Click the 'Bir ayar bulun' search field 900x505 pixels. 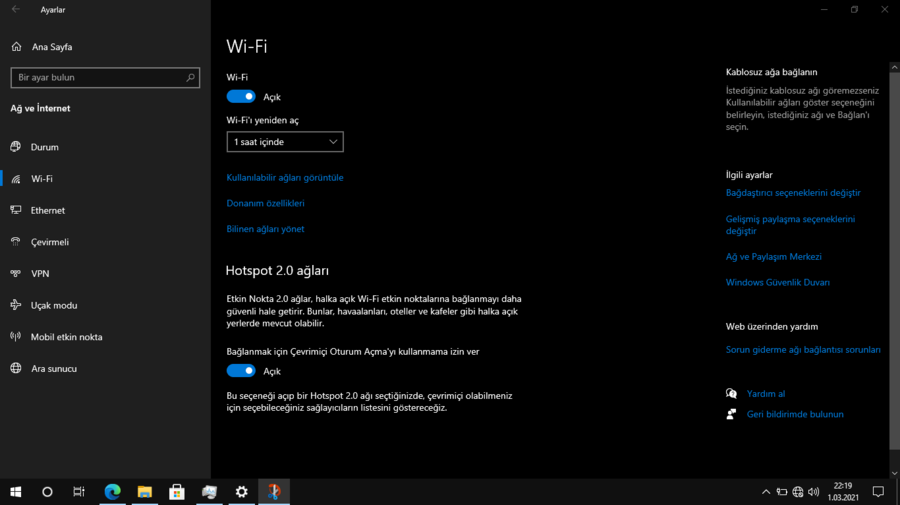click(x=105, y=77)
